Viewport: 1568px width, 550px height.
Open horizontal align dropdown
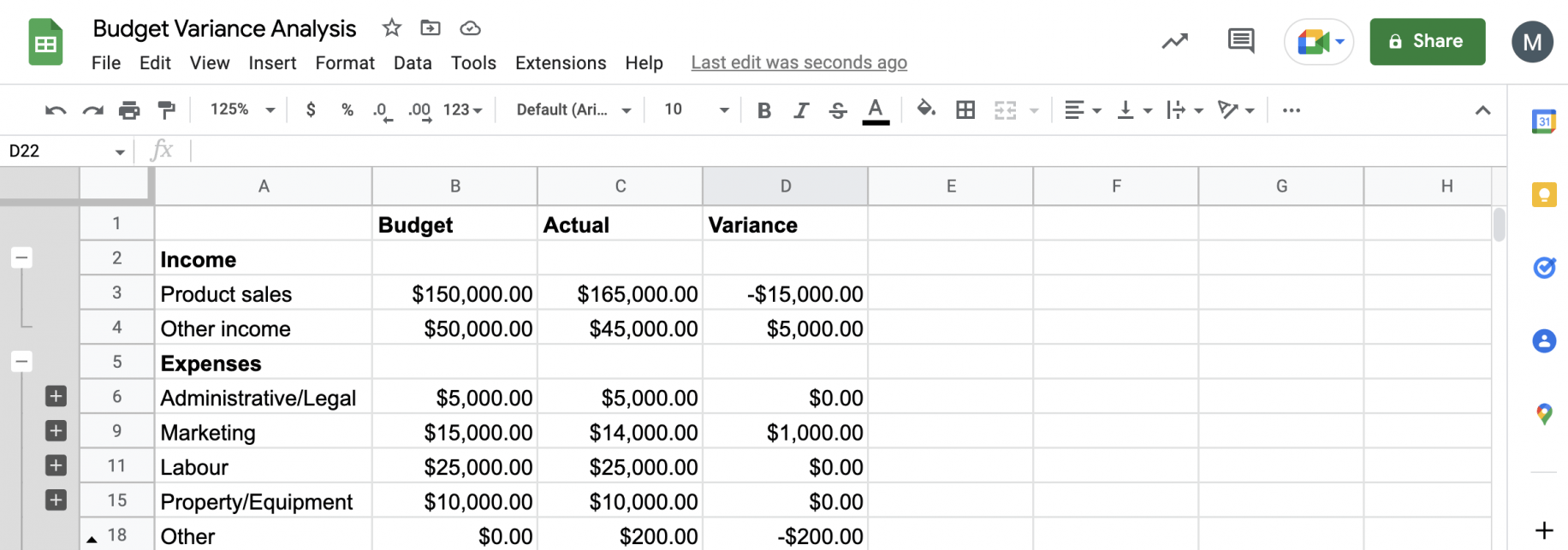tap(1083, 109)
